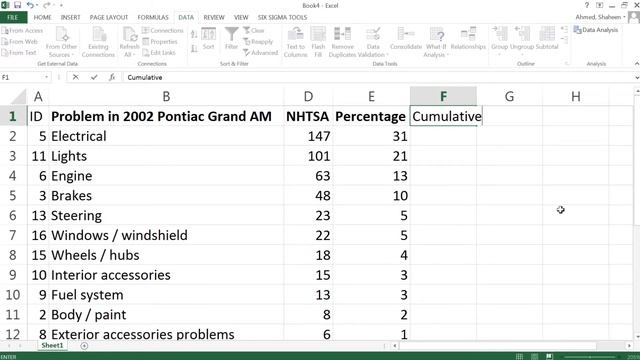Switch to VIEW tab
Viewport: 640px width, 360px height.
241,18
